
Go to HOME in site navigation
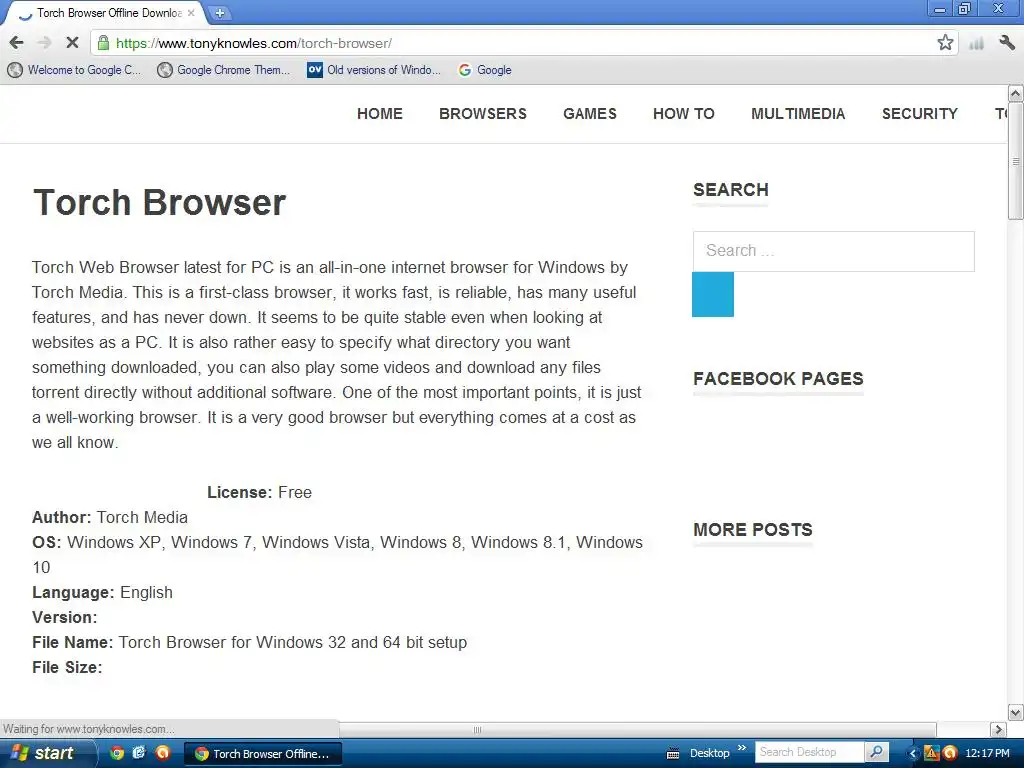point(379,114)
